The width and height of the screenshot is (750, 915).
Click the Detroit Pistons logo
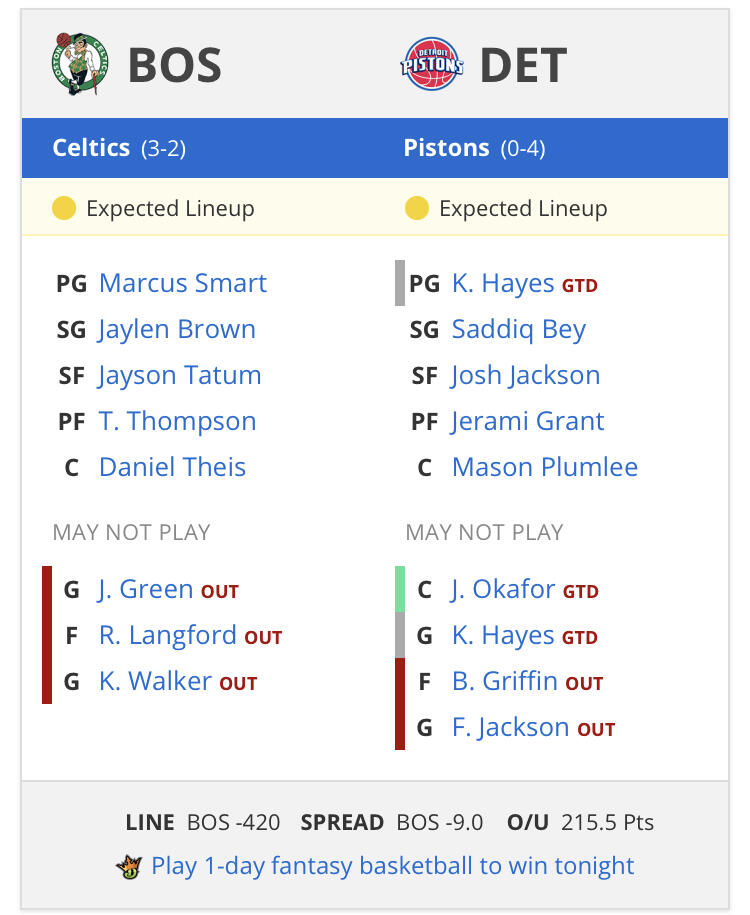point(432,64)
